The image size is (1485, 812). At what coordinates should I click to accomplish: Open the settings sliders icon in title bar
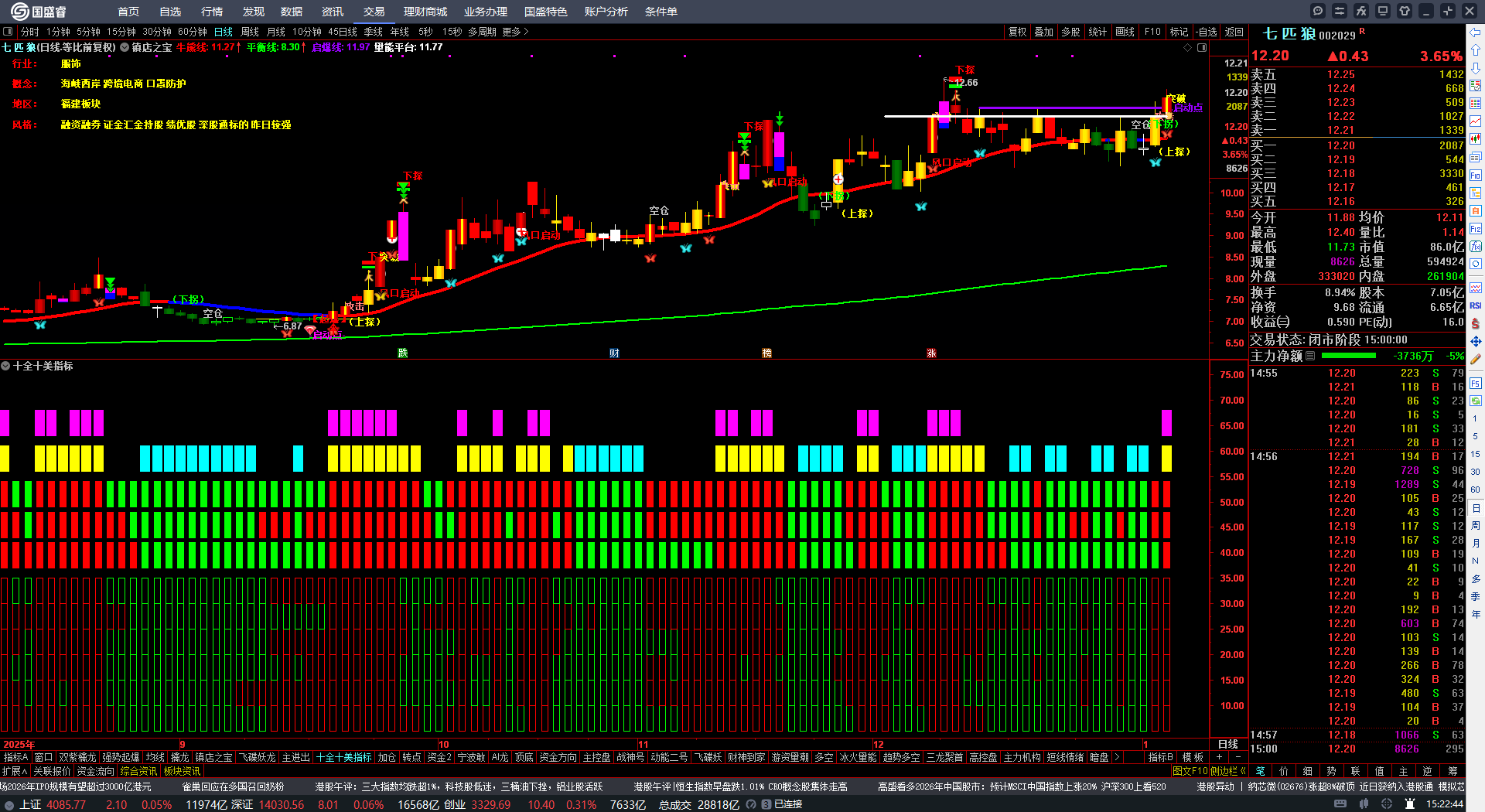click(x=1340, y=11)
